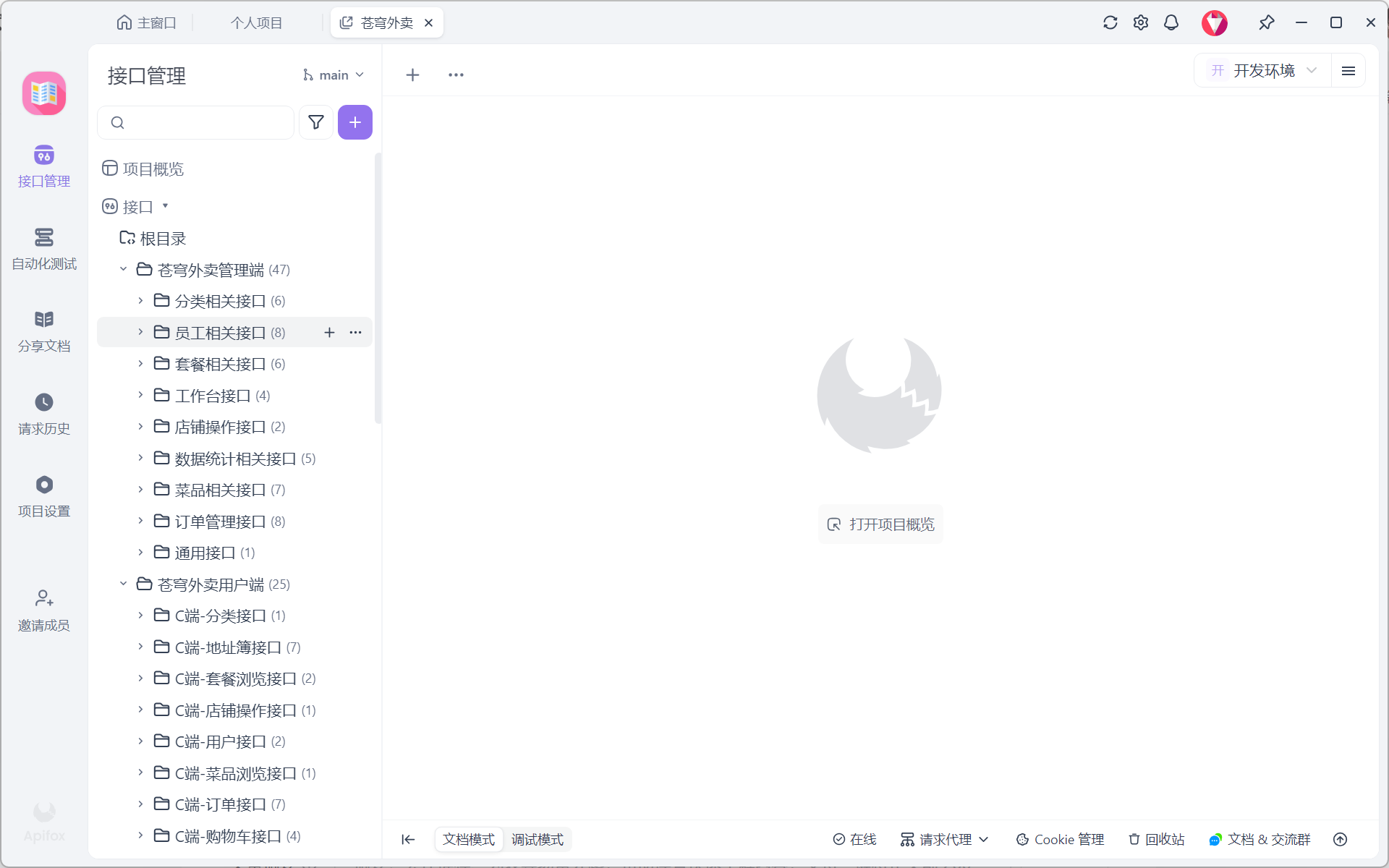Open 开发环境 environment dropdown

[x=1263, y=71]
